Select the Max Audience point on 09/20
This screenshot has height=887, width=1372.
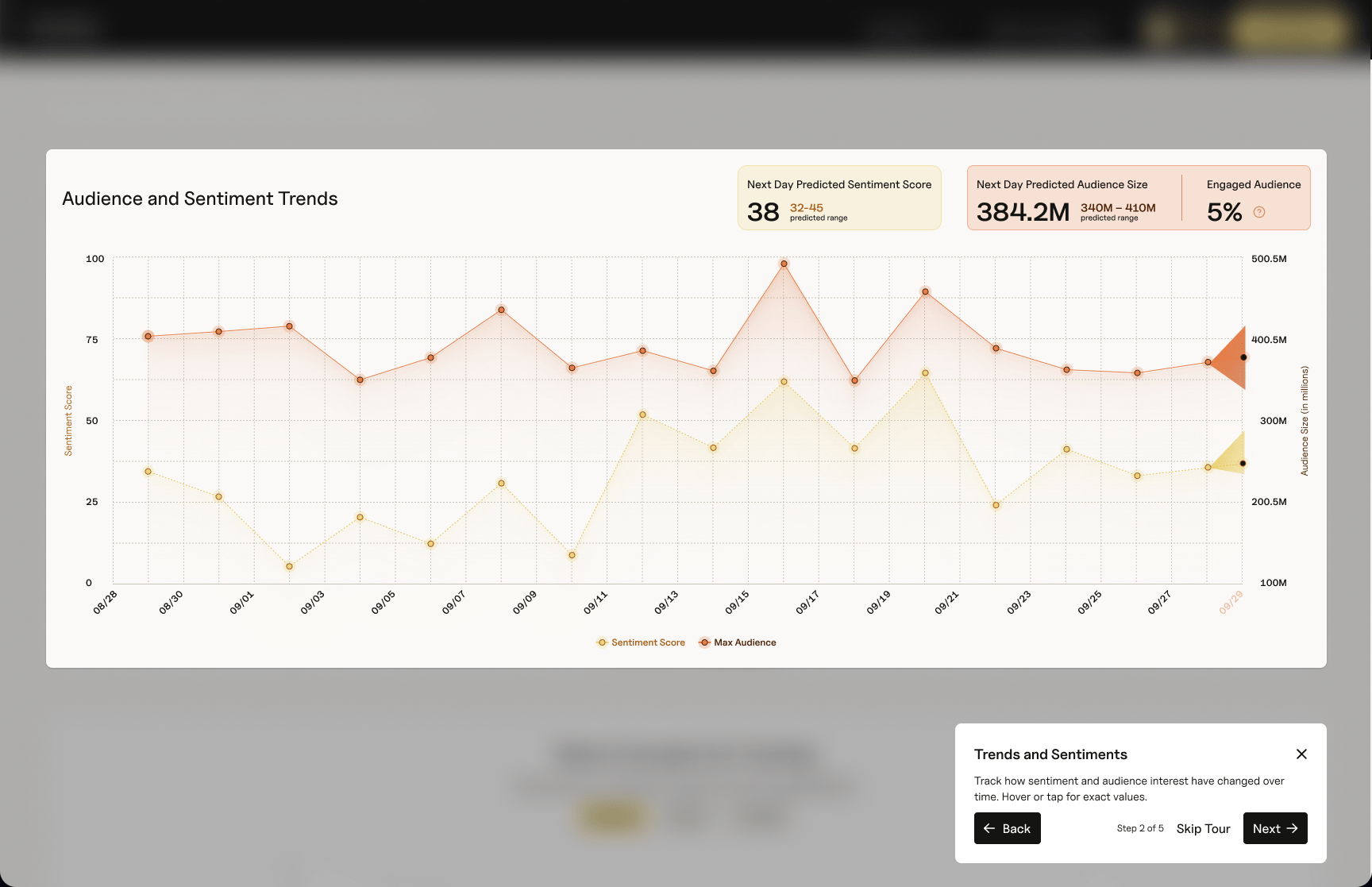click(x=925, y=292)
